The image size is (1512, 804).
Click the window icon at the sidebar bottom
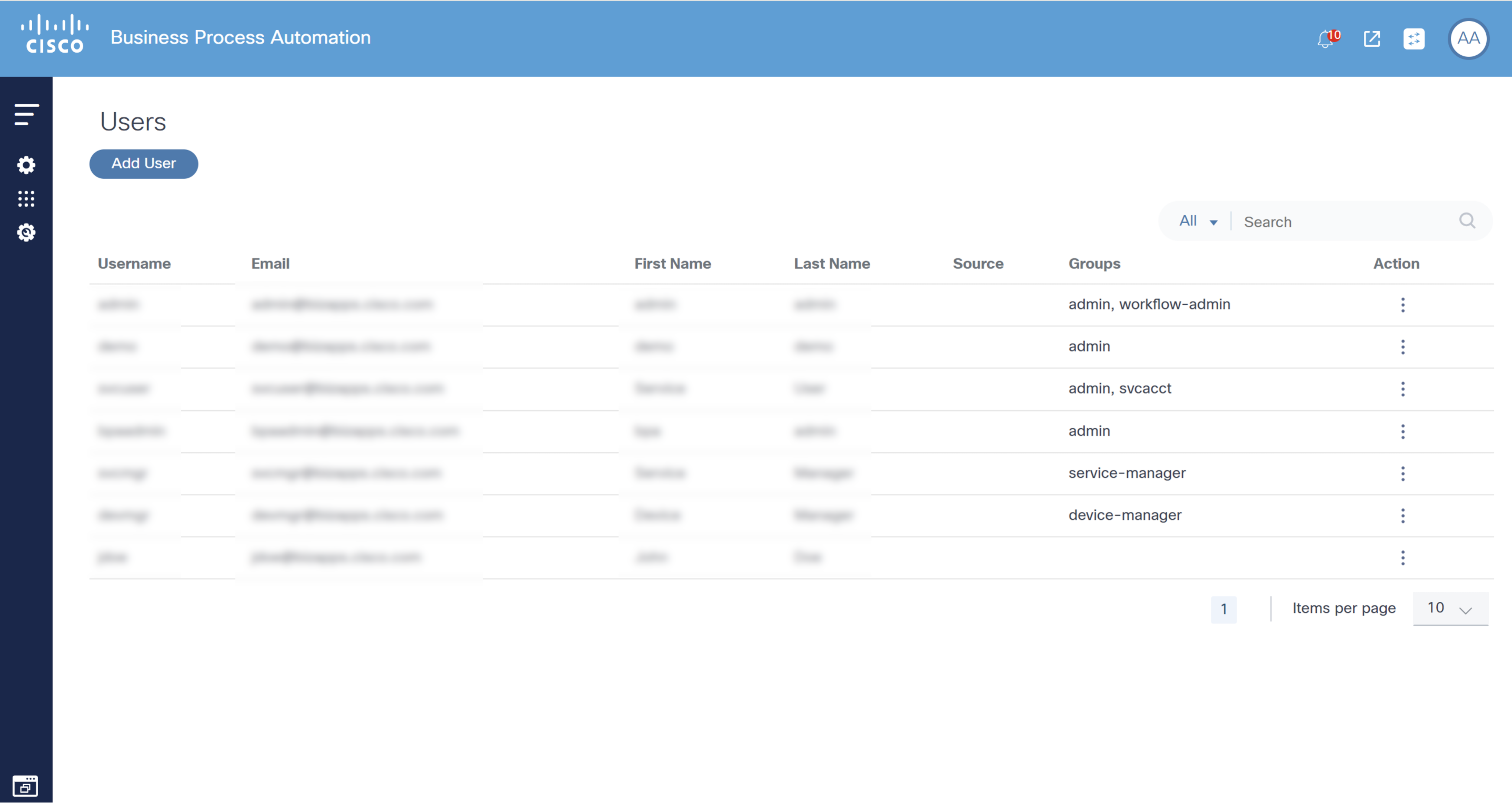pos(25,786)
